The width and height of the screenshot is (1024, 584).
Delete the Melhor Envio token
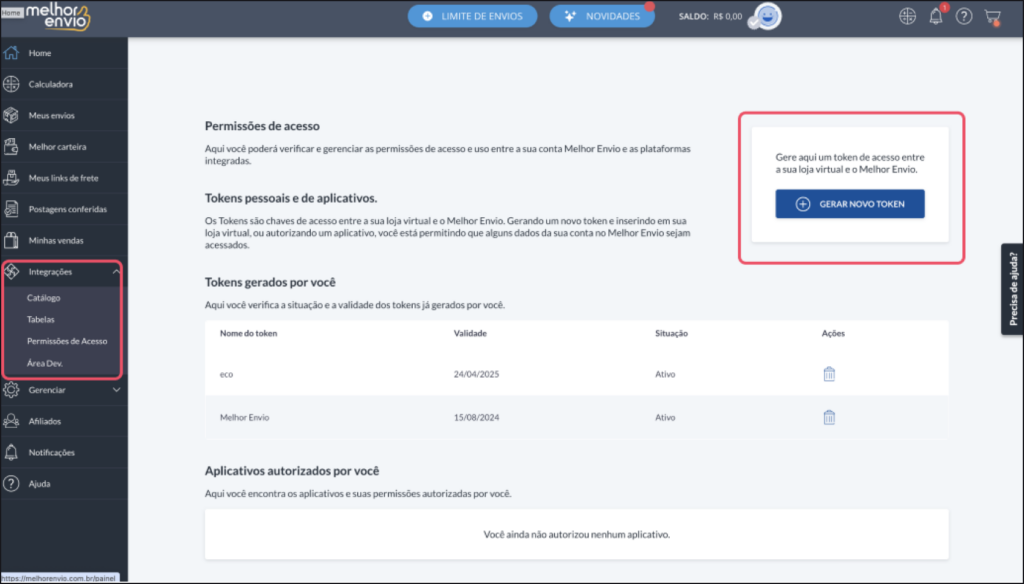pyautogui.click(x=829, y=417)
